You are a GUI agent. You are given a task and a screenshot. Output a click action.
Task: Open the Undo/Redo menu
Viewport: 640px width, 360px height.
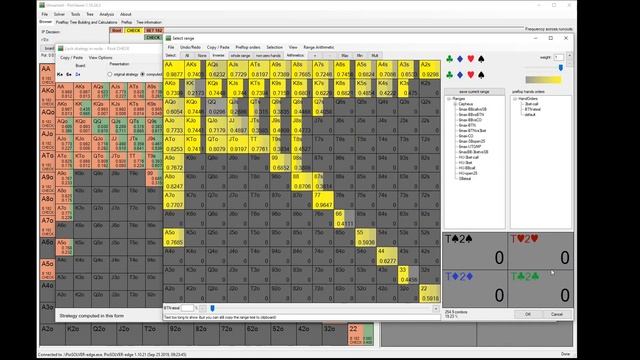pos(190,47)
